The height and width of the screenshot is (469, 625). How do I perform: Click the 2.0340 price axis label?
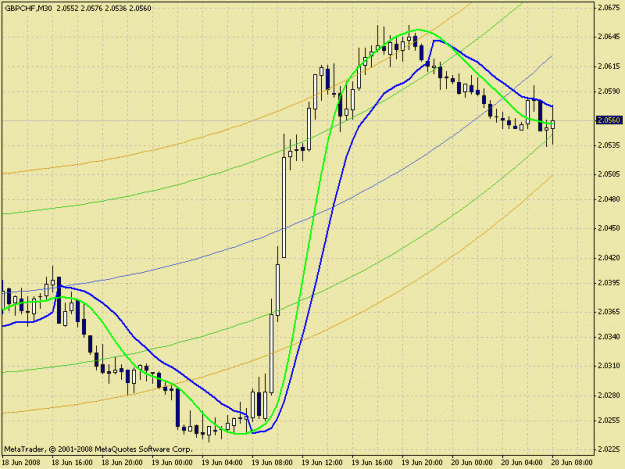(609, 337)
